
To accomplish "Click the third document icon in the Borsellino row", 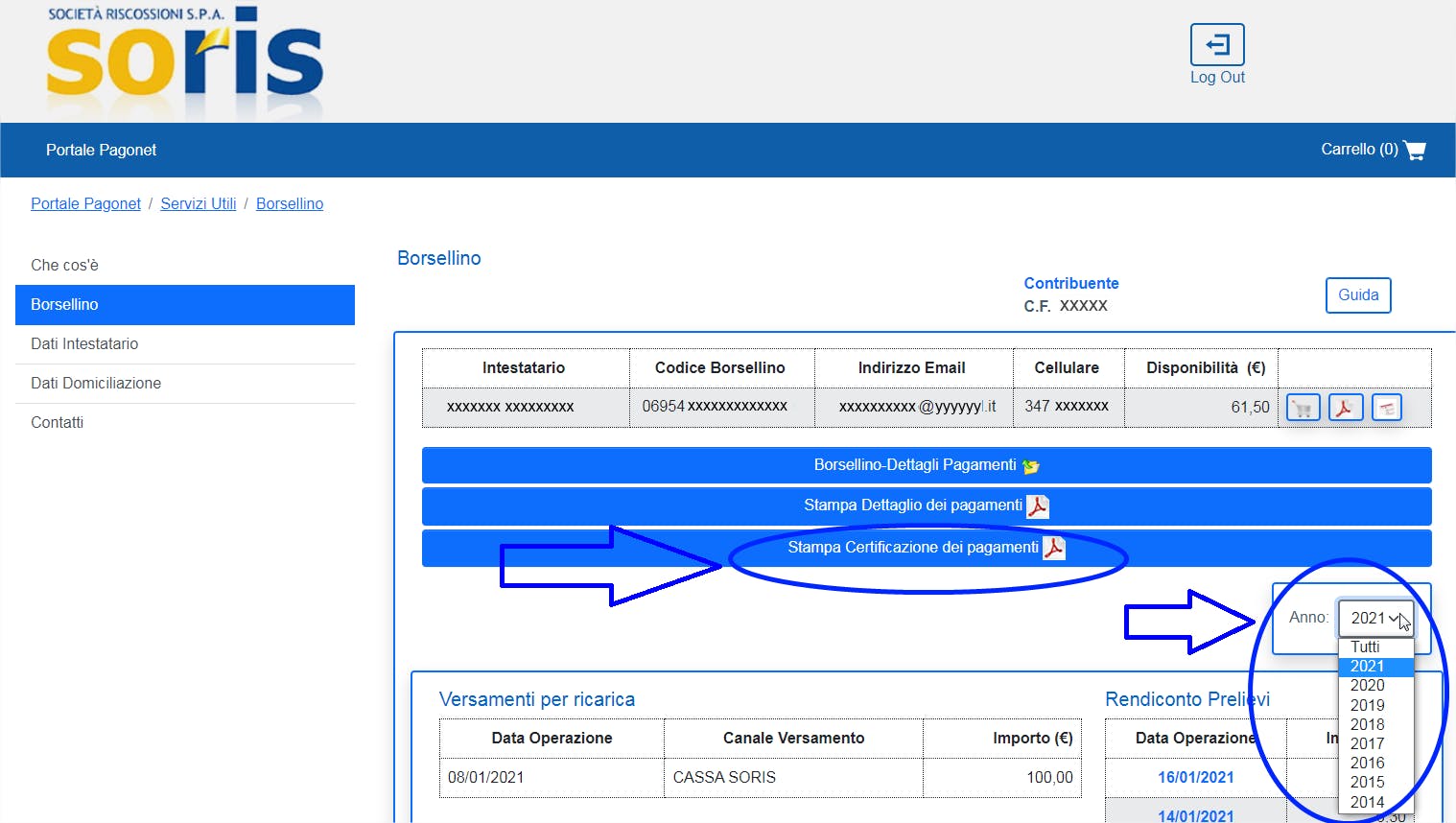I will point(1387,408).
